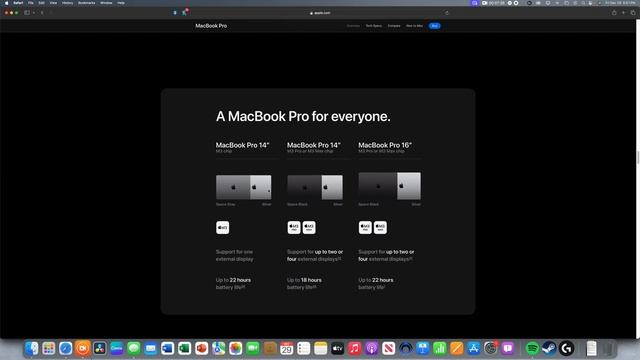Open Pages from the Dock
The image size is (640, 360).
coord(457,348)
